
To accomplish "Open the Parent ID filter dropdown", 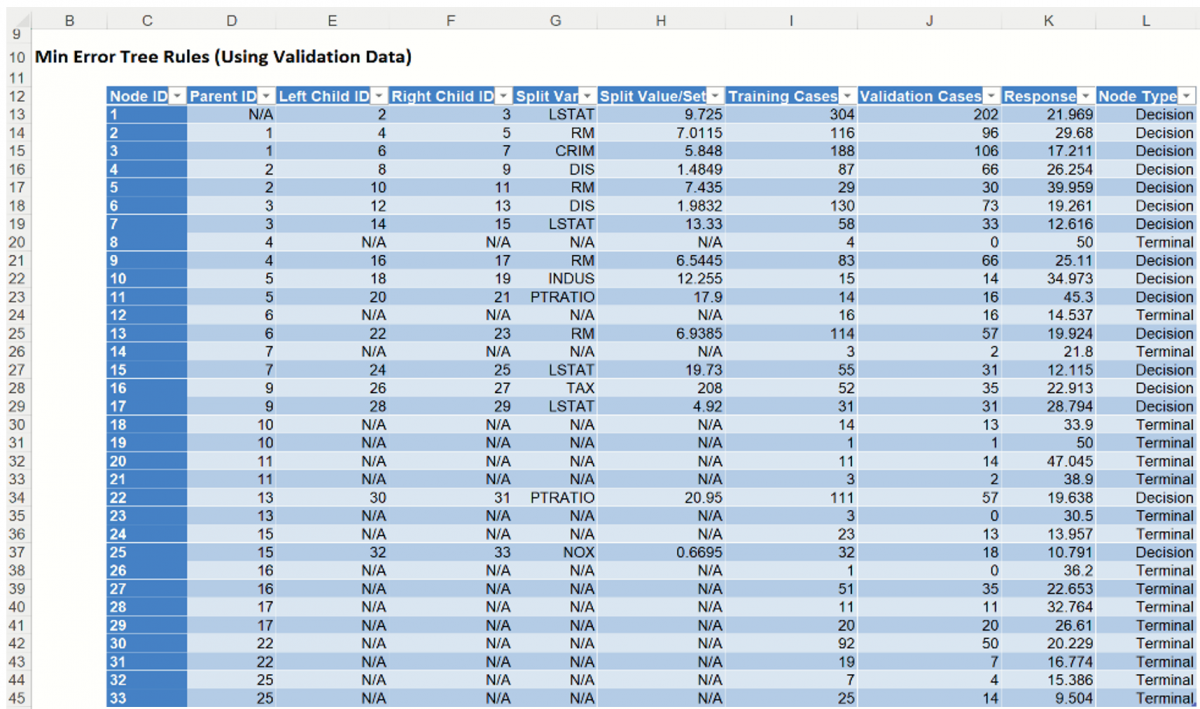I will click(267, 96).
